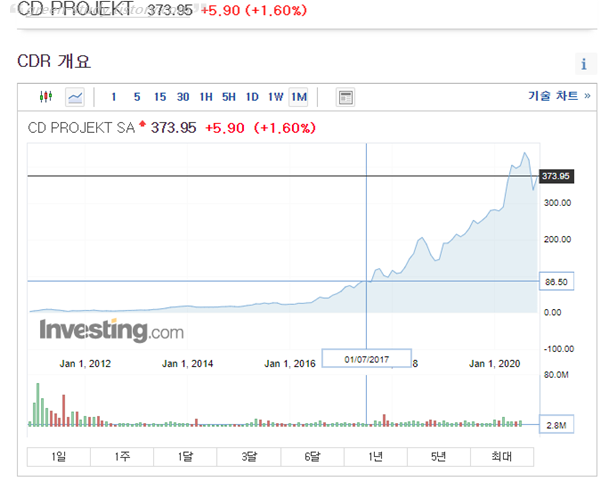Select the 1년 time range tab
The width and height of the screenshot is (600, 481).
[x=376, y=457]
